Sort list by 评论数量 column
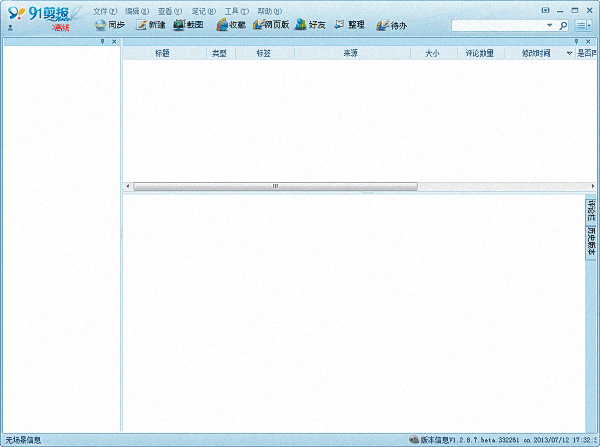600x447 pixels. (x=480, y=53)
